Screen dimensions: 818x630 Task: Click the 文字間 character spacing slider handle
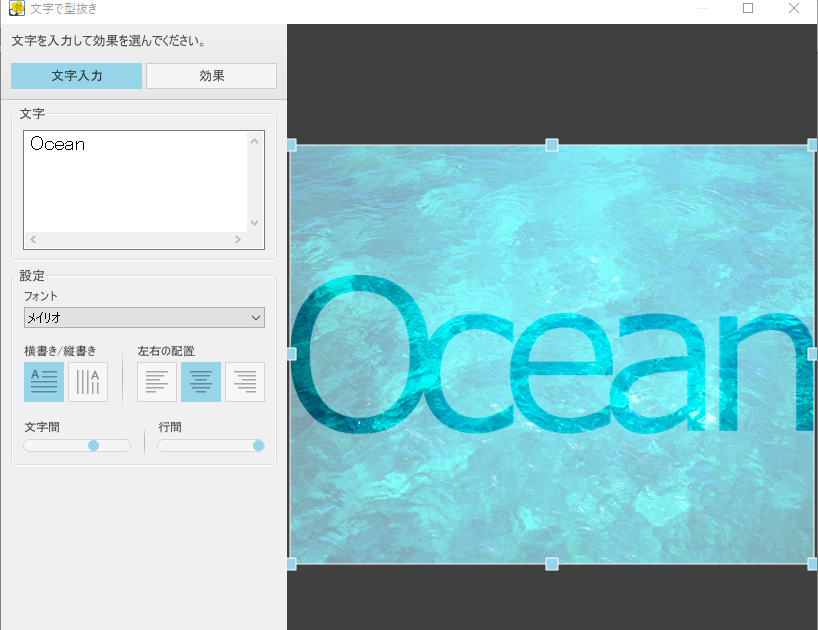[93, 445]
